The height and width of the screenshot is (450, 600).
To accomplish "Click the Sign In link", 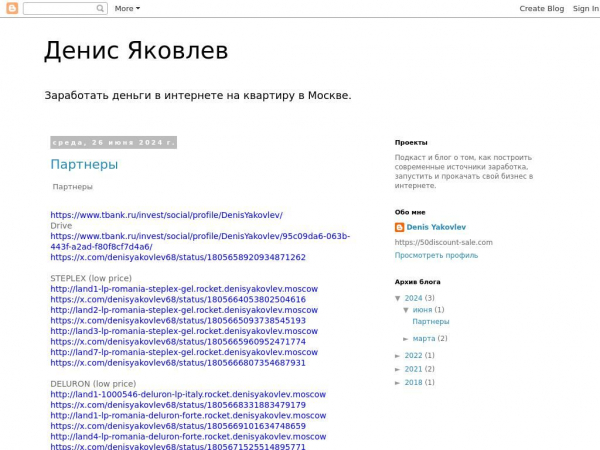I will tap(586, 8).
